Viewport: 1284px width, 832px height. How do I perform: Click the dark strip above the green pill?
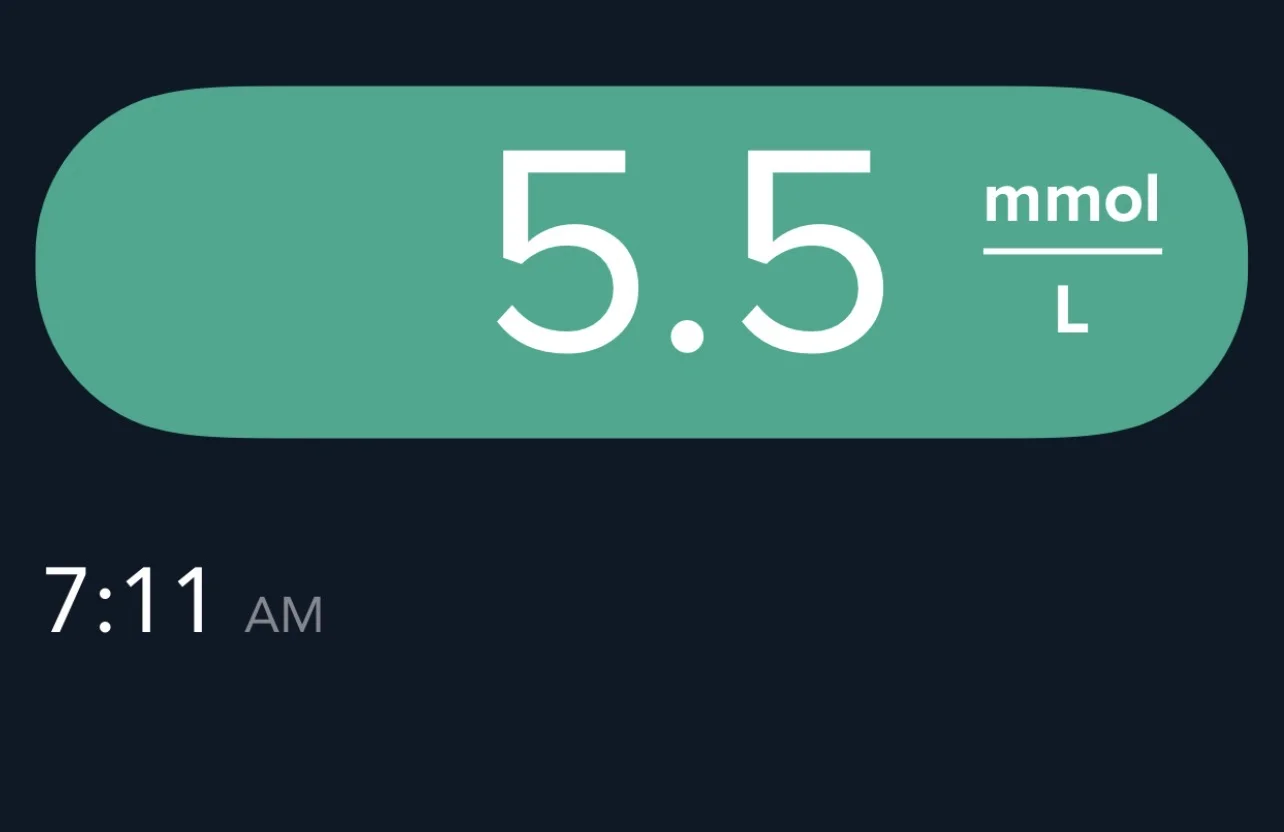pyautogui.click(x=640, y=42)
